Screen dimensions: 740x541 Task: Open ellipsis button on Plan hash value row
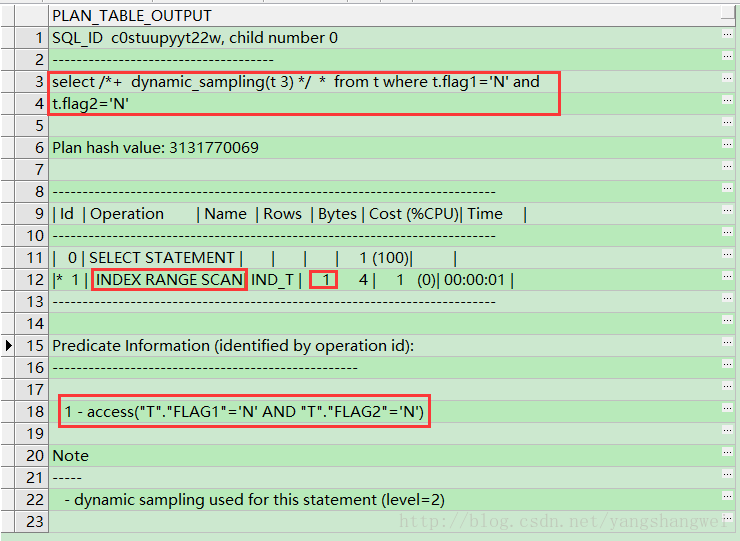[727, 148]
